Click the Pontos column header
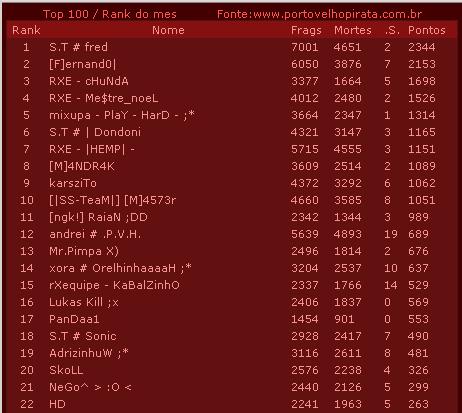Image resolution: width=462 pixels, height=413 pixels. [427, 30]
